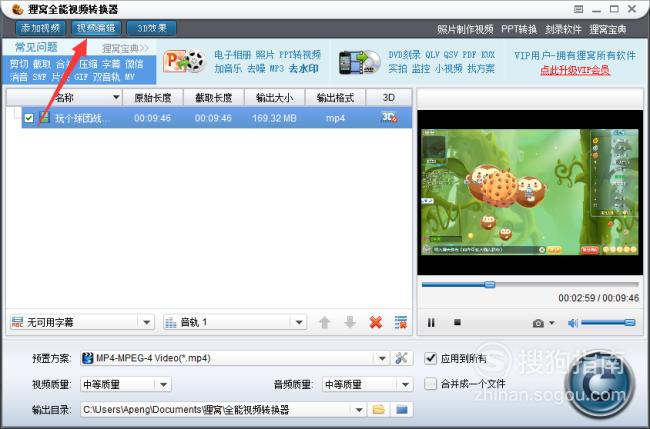Viewport: 650px width, 429px height.
Task: Click the dropdown arrow on the 名称 column header
Action: tap(116, 97)
